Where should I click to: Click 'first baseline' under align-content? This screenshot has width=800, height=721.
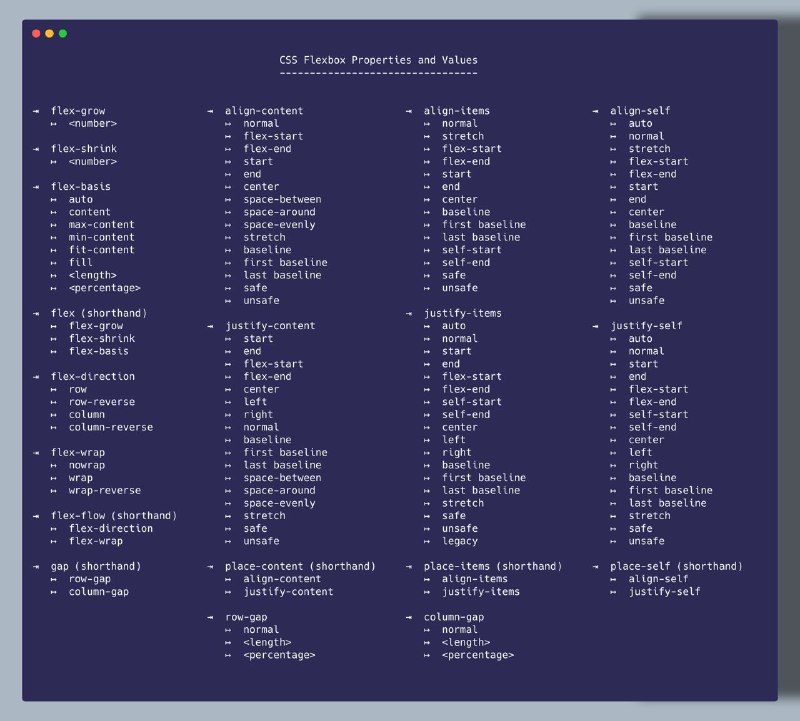285,263
